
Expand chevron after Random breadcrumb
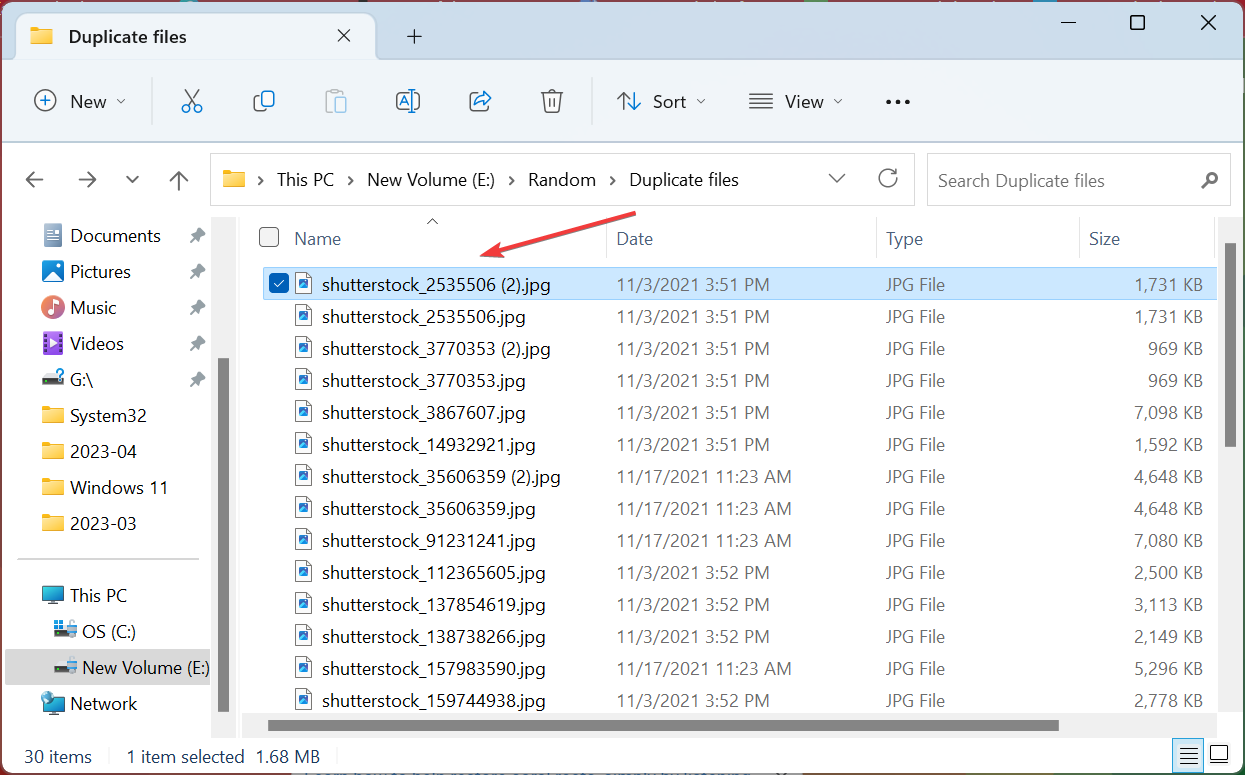click(612, 181)
